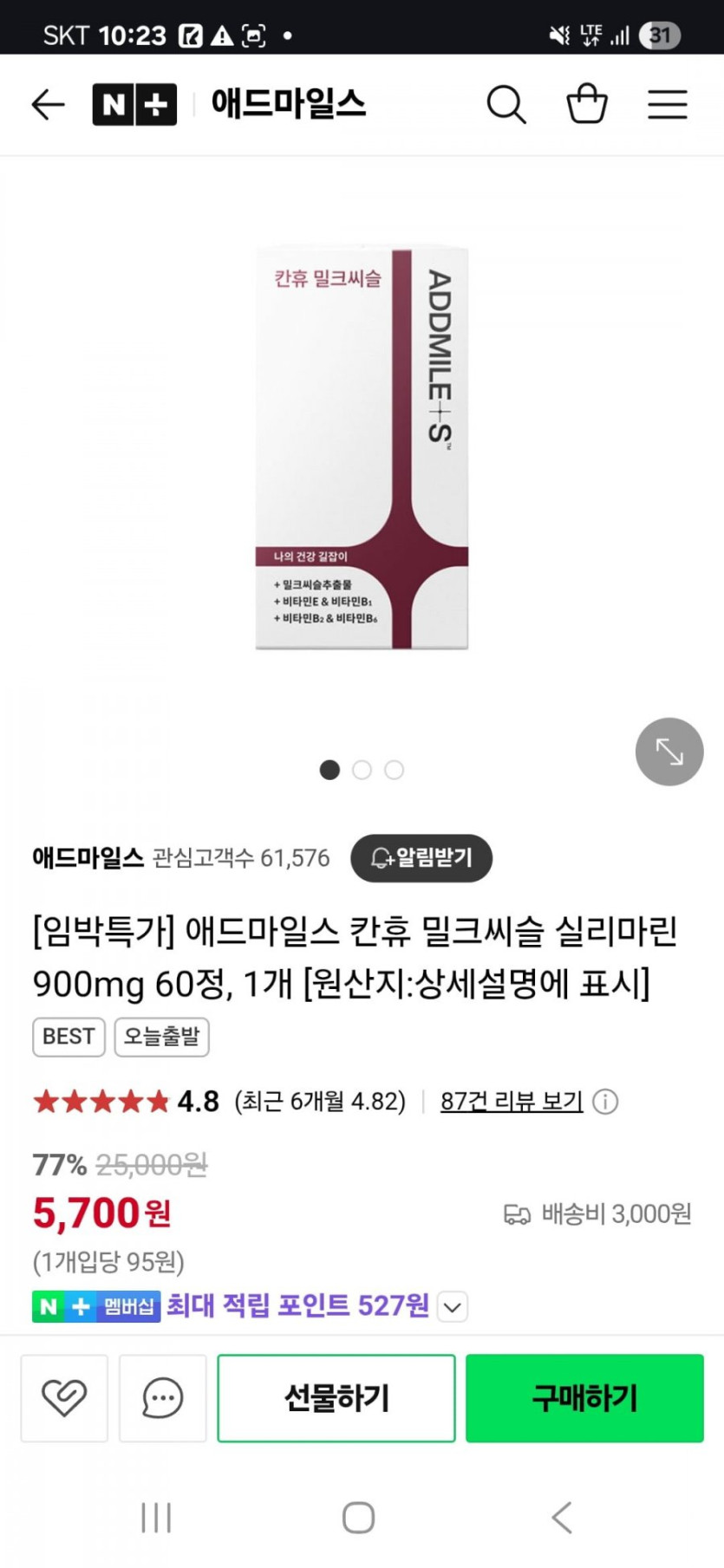Open the shopping basket
Viewport: 724px width, 1568px height.
coord(587,104)
